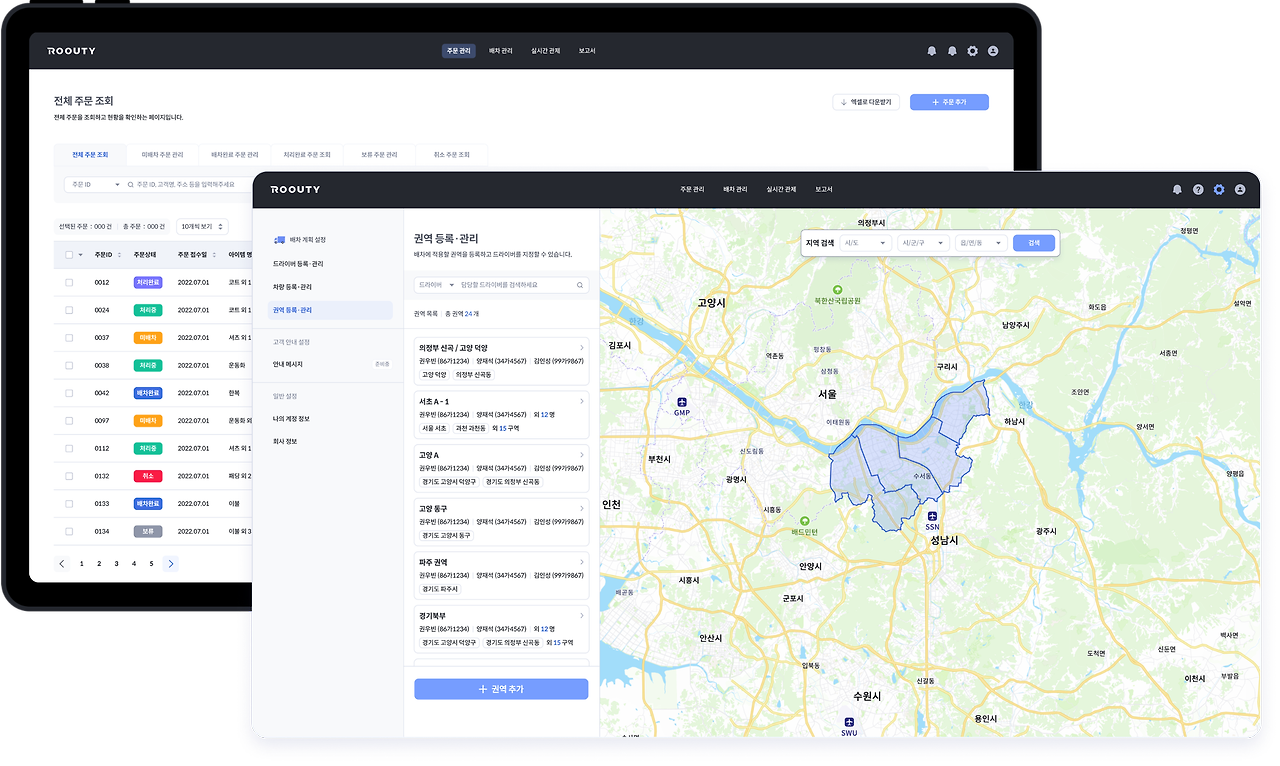Click the truck icon beside 배차 계획 설정
1280x766 pixels.
click(279, 240)
